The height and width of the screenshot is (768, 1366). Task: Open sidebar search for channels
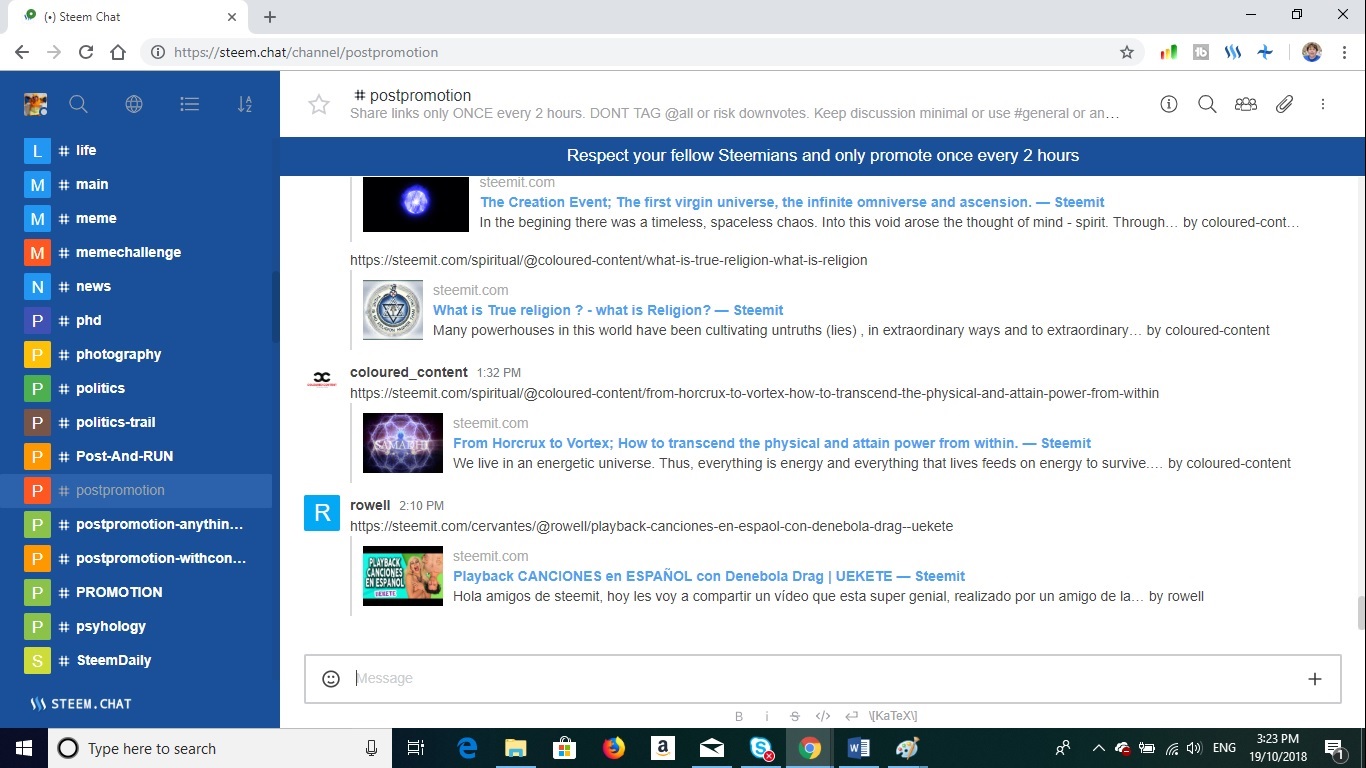click(x=78, y=104)
